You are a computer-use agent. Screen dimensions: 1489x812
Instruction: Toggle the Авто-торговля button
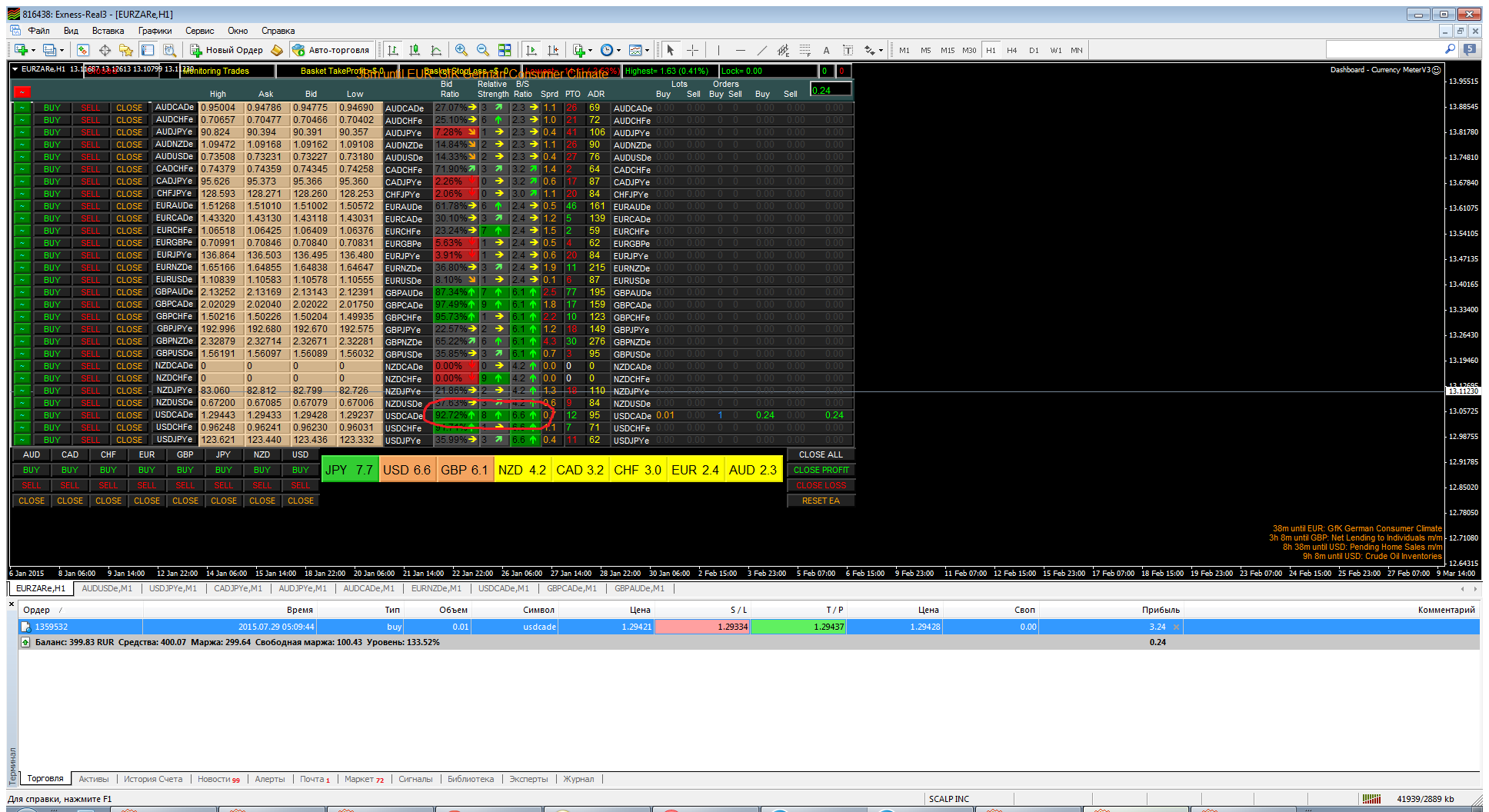(x=331, y=50)
